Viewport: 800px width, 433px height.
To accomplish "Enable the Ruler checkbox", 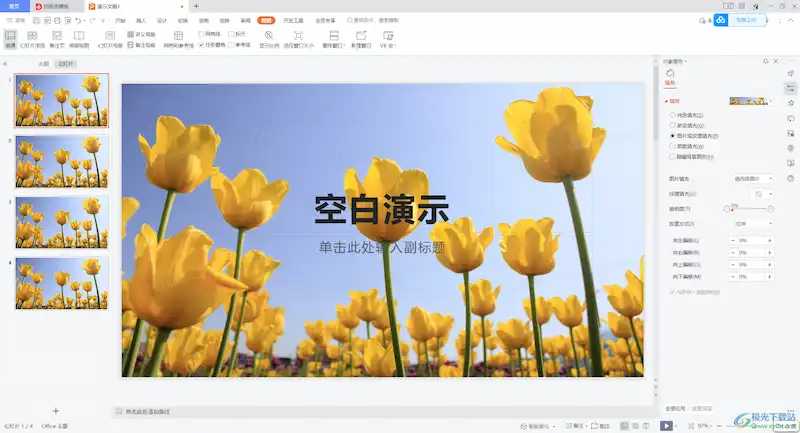I will [231, 34].
